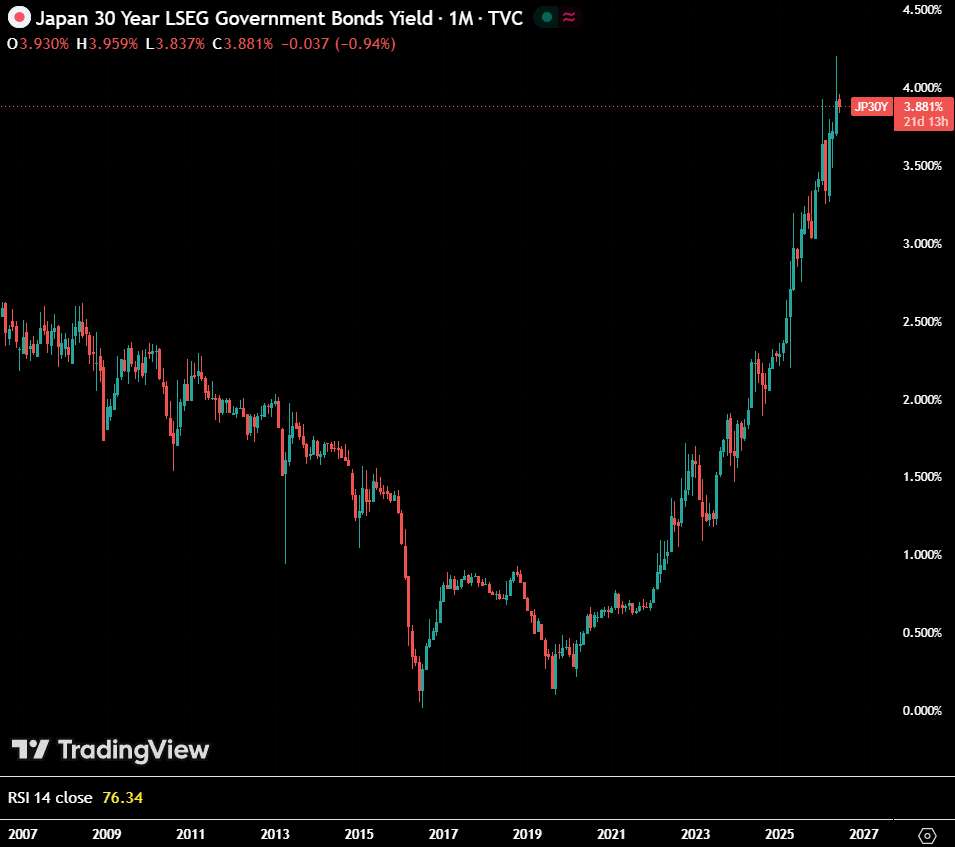The width and height of the screenshot is (955, 847).
Task: Click the 2013 label on time axis
Action: pyautogui.click(x=275, y=834)
